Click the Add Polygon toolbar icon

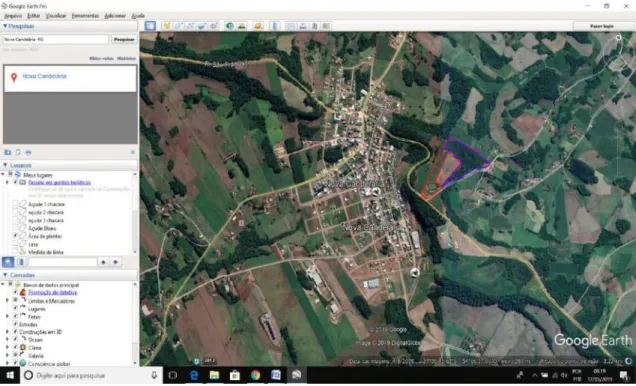(178, 26)
